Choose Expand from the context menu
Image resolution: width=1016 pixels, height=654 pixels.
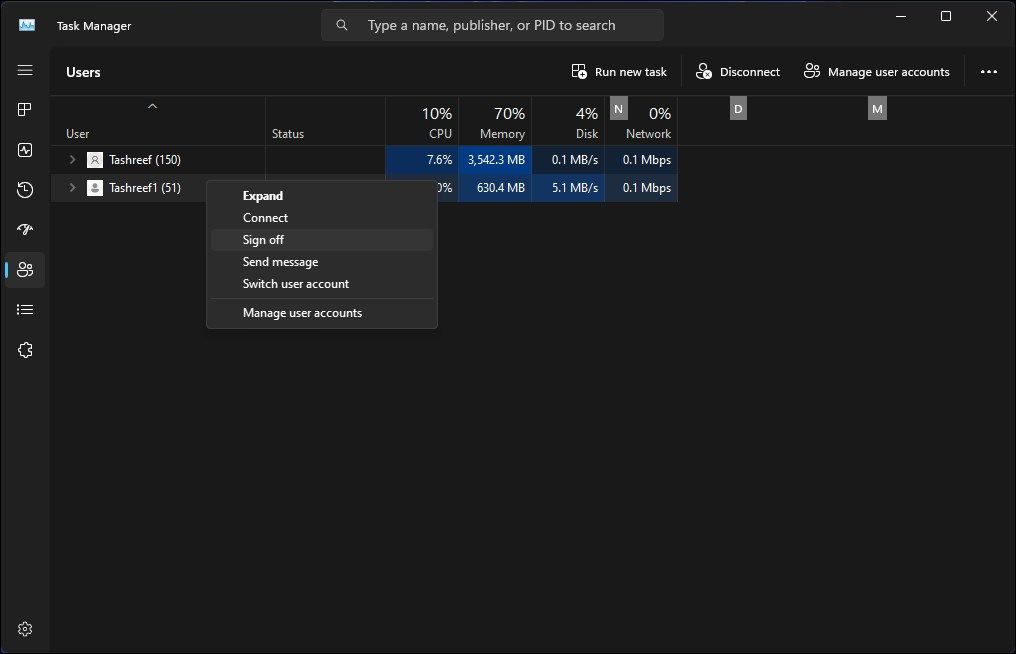[x=262, y=195]
